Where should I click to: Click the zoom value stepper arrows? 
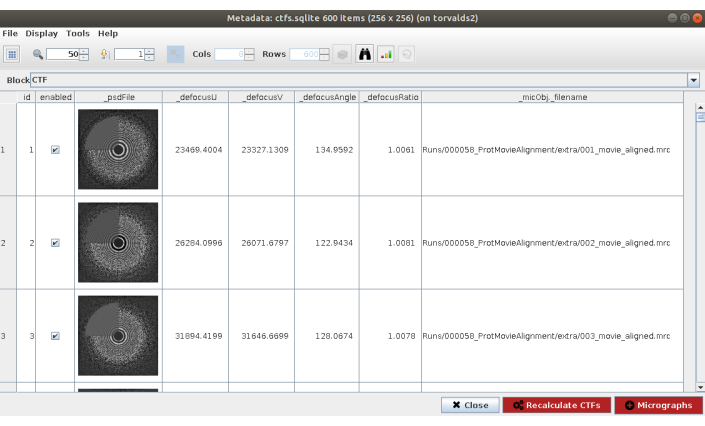coord(84,54)
